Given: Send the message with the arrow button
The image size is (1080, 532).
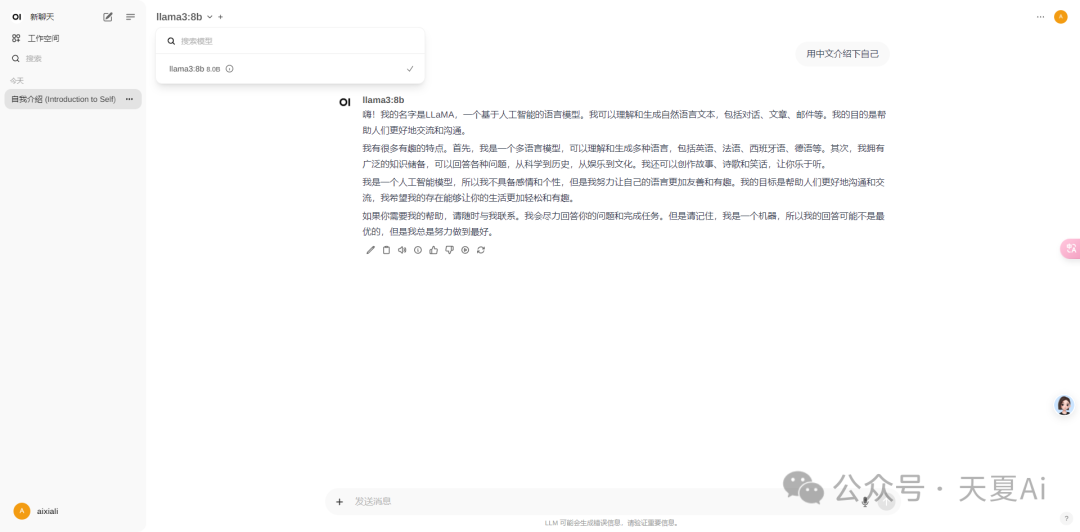Looking at the screenshot, I should pos(886,502).
